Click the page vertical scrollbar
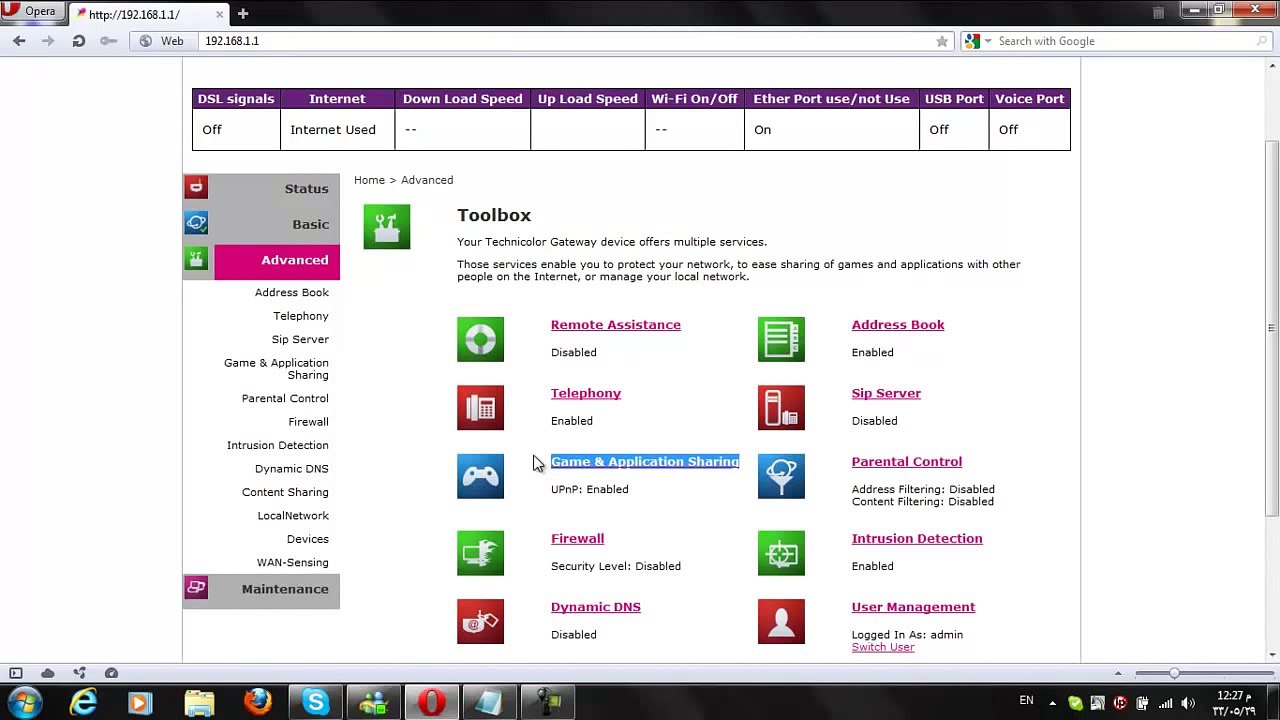This screenshot has width=1280, height=720. click(x=1272, y=330)
